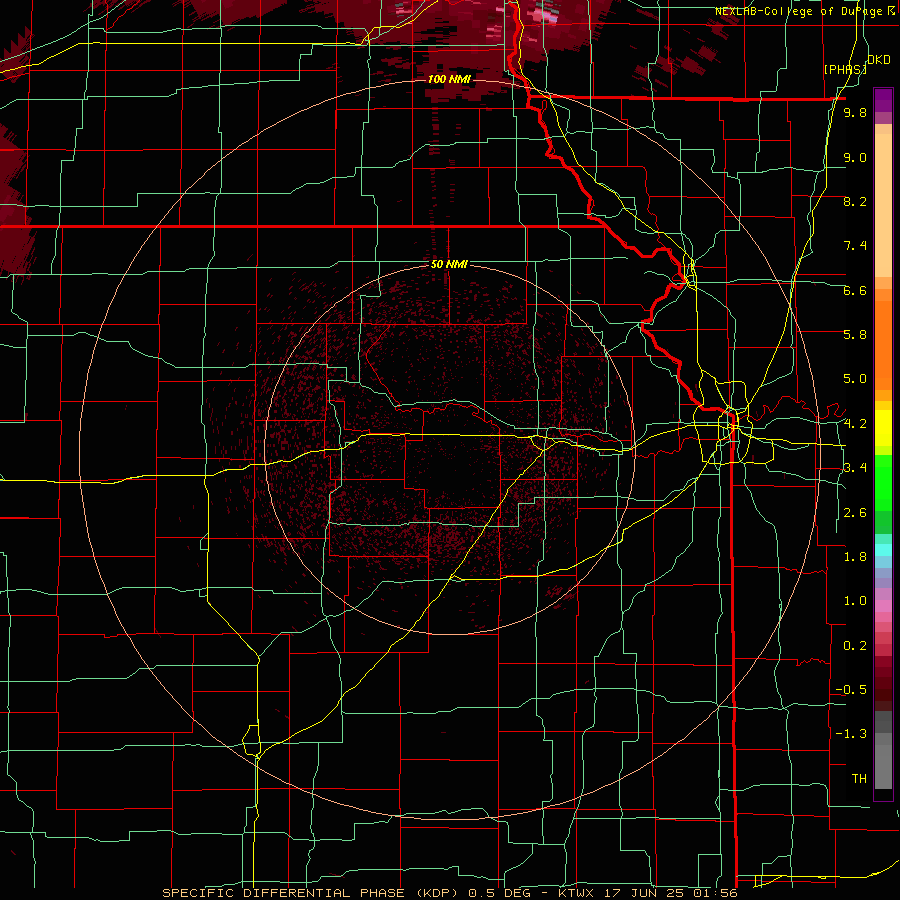This screenshot has height=900, width=900.
Task: Click the "2.6" color scale value
Action: click(x=855, y=513)
